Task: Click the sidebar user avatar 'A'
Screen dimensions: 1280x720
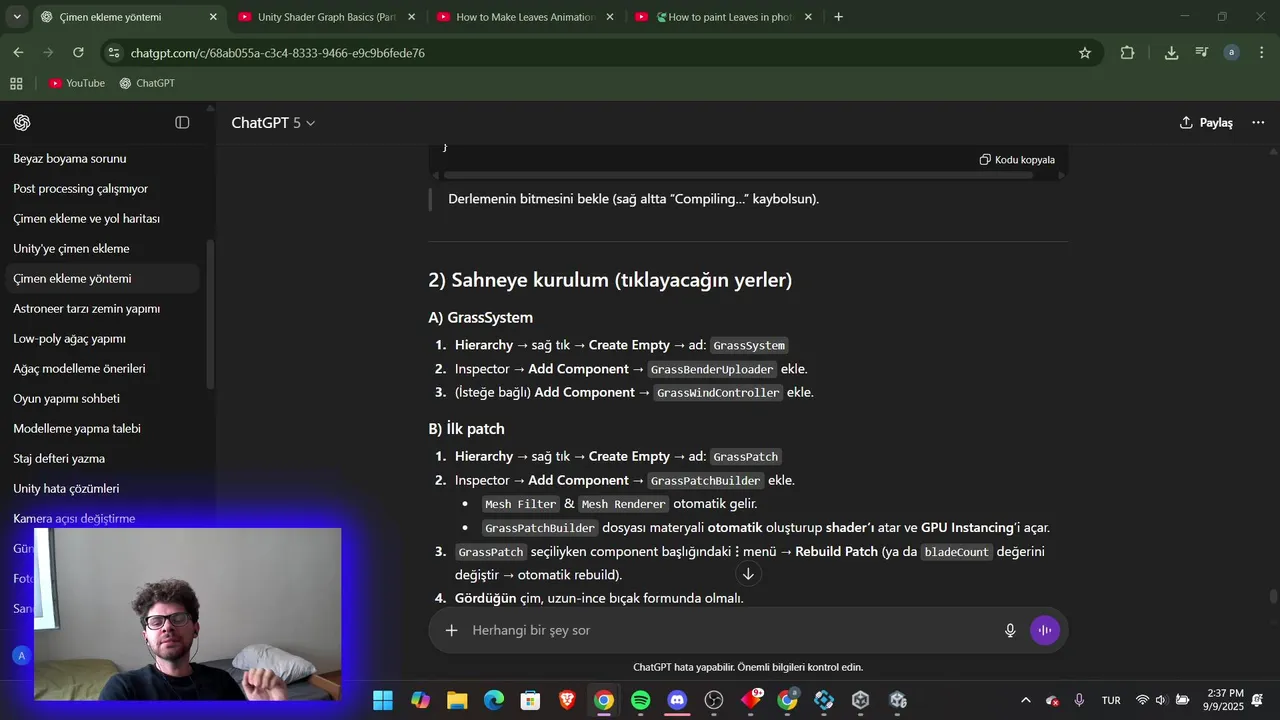Action: click(22, 656)
